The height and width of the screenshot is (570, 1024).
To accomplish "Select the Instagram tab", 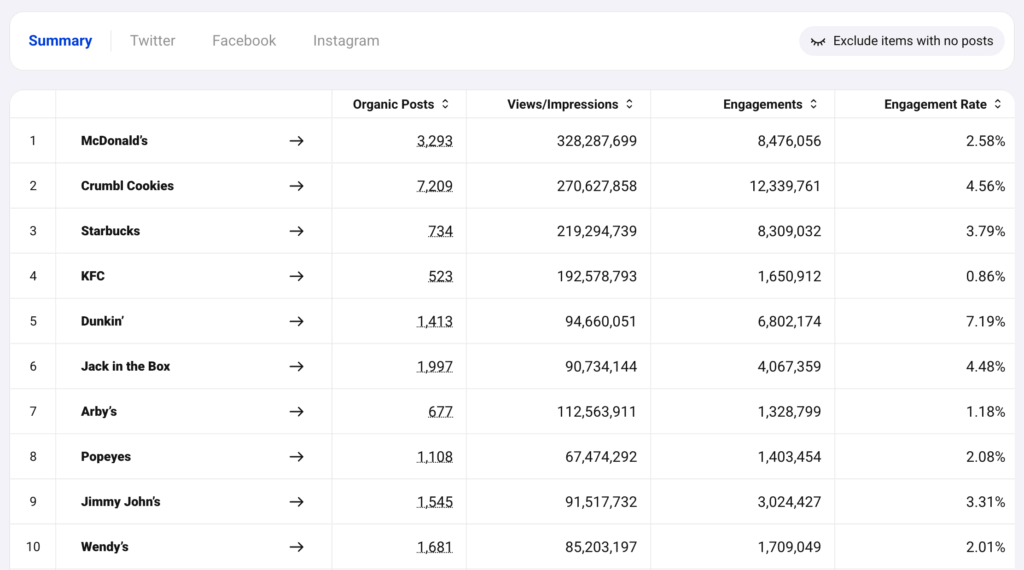I will 346,41.
